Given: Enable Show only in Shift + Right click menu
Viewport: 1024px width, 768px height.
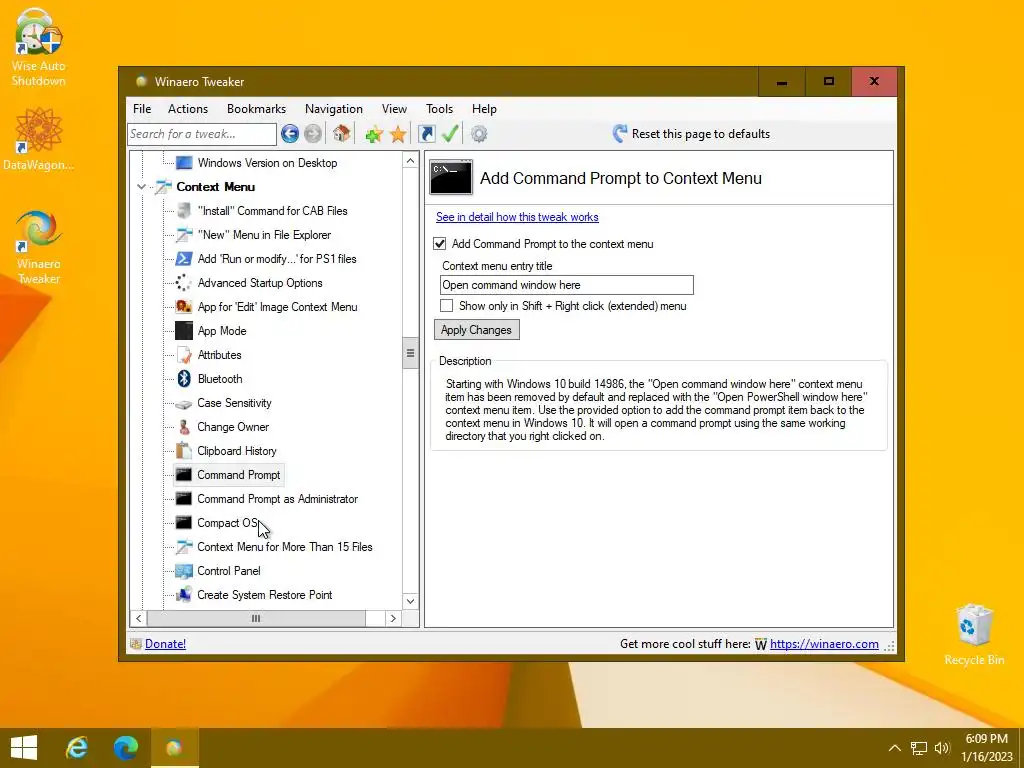Looking at the screenshot, I should [447, 306].
